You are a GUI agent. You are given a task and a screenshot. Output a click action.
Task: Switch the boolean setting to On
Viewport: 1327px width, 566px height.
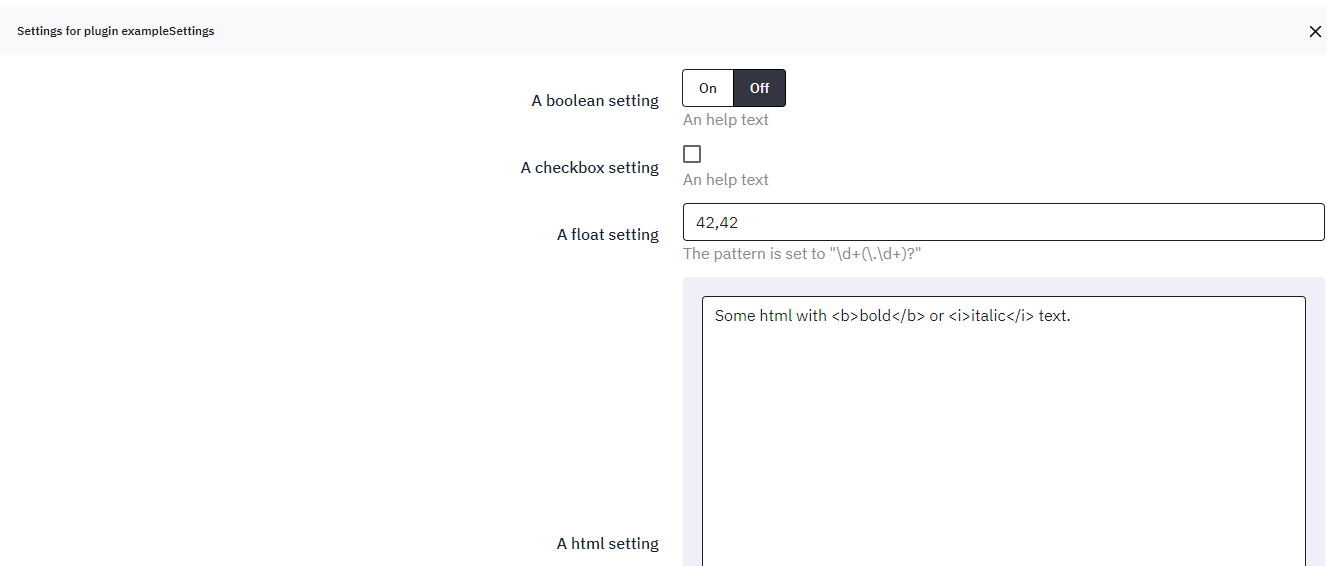(708, 88)
